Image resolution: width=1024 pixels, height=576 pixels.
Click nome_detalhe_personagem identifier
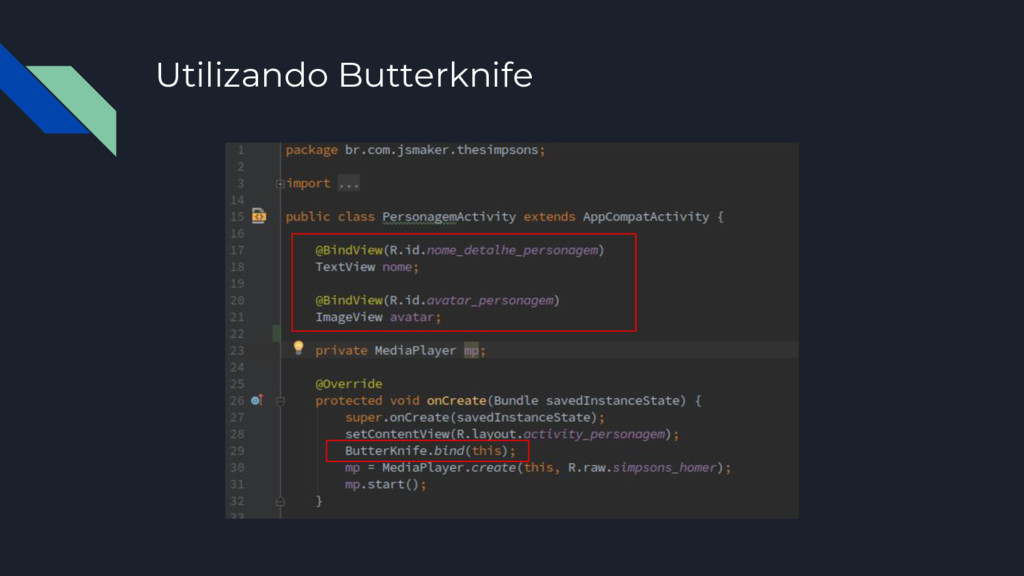512,250
